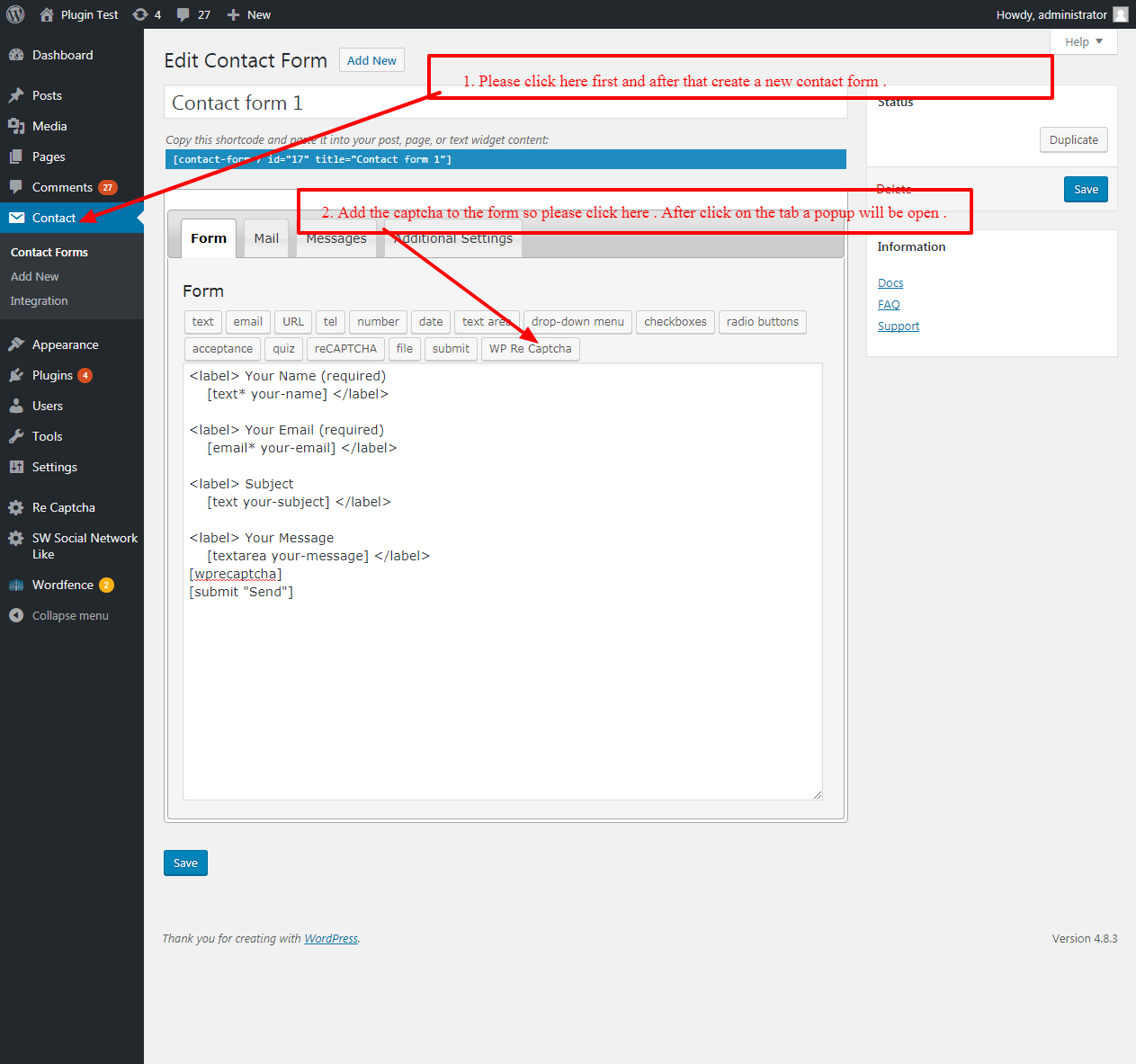
Task: Click the Media icon in sidebar
Action: point(16,126)
